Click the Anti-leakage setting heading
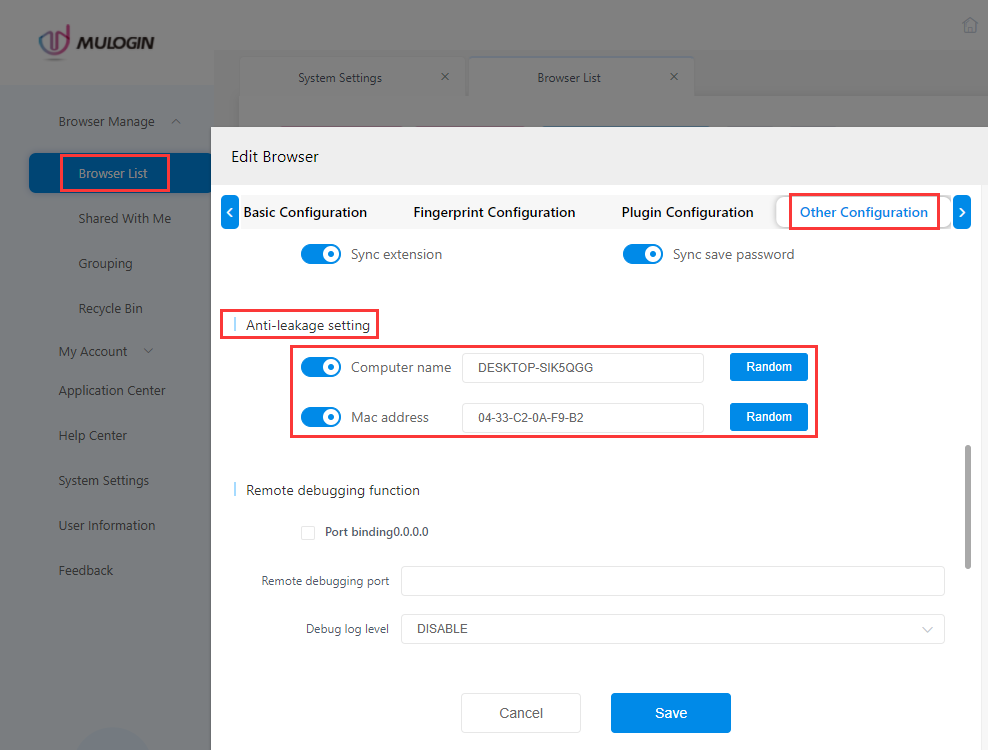This screenshot has width=988, height=750. [307, 325]
